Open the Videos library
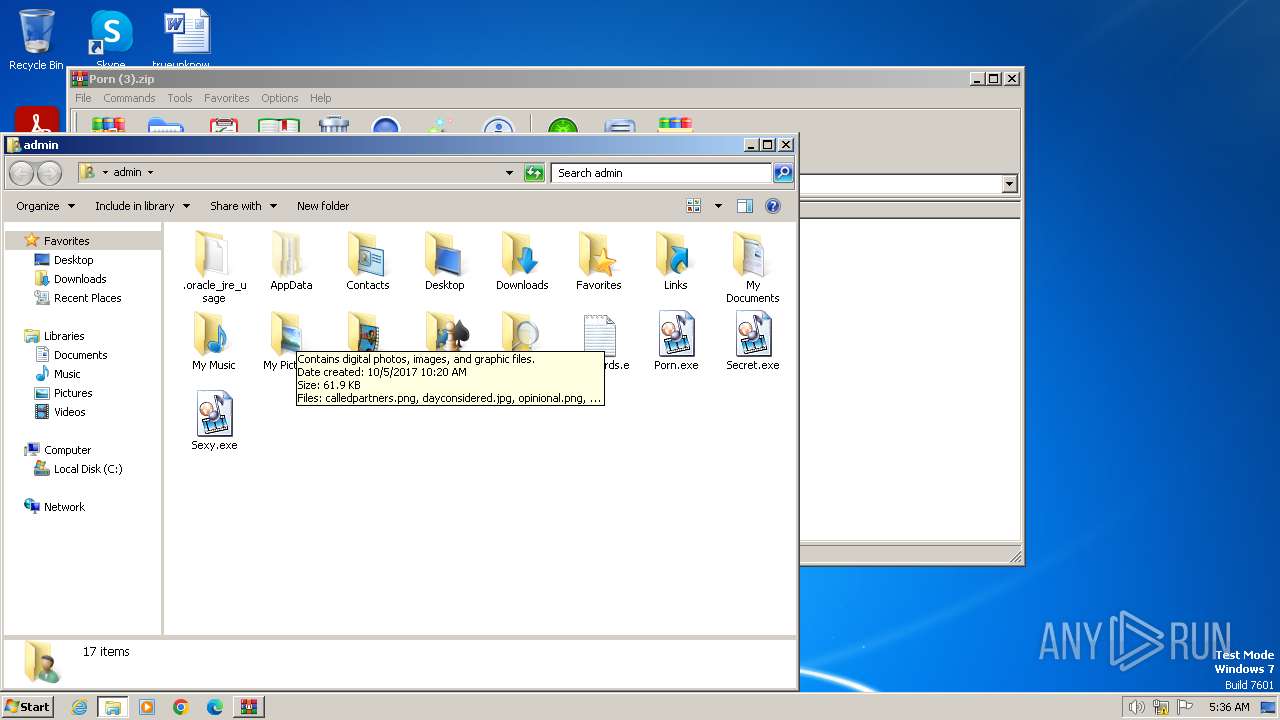 click(x=69, y=412)
